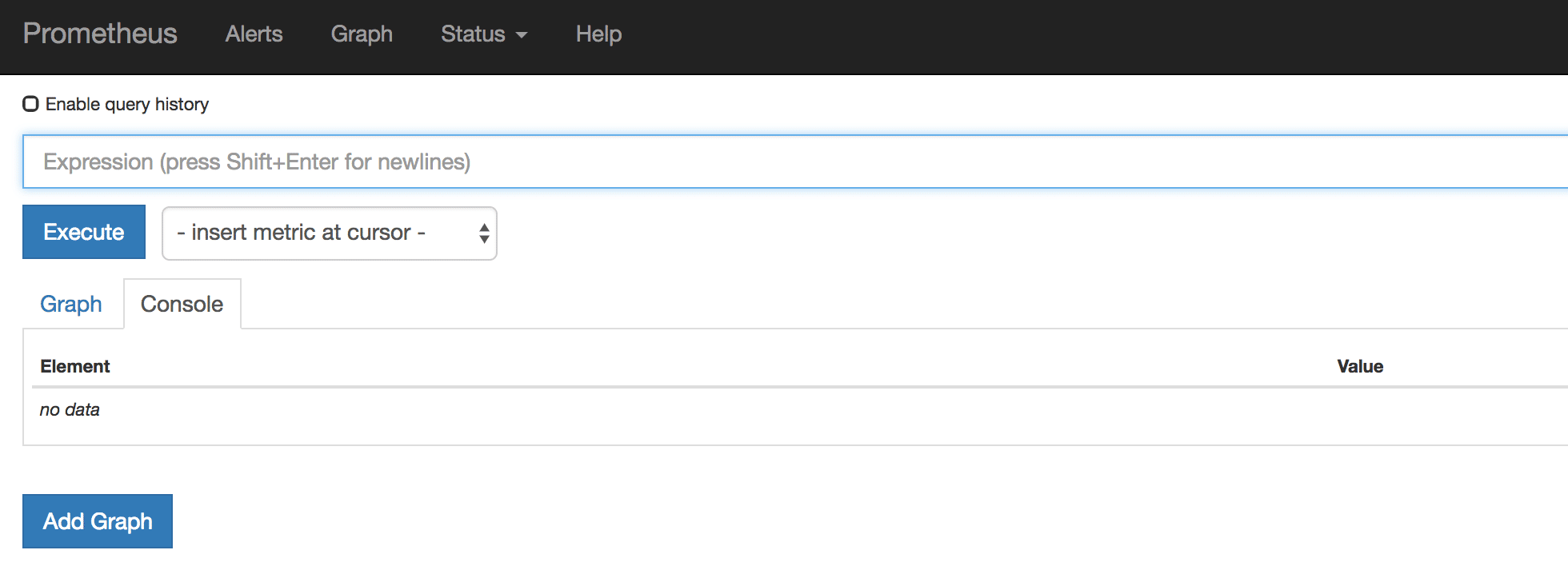The height and width of the screenshot is (566, 1568).
Task: Open the Help link in the navbar
Action: tap(598, 34)
